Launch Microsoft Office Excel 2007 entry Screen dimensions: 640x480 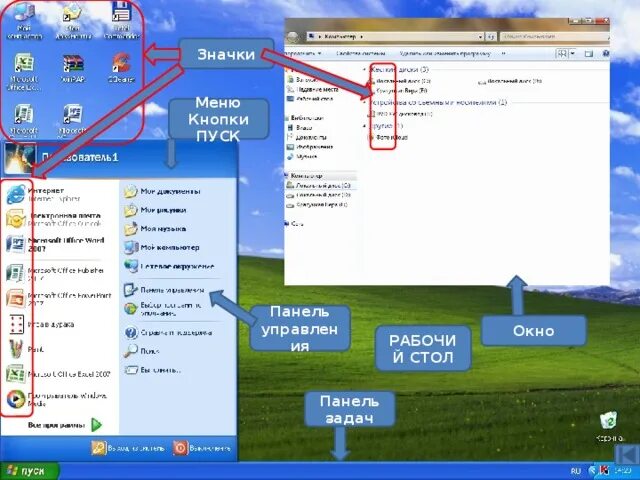pos(58,374)
